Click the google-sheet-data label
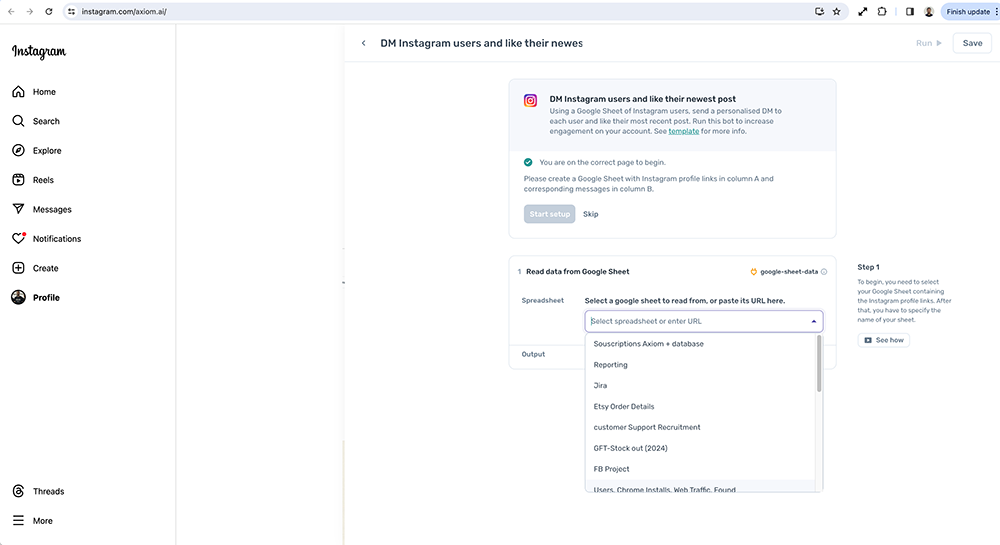The image size is (1000, 545). click(x=789, y=272)
